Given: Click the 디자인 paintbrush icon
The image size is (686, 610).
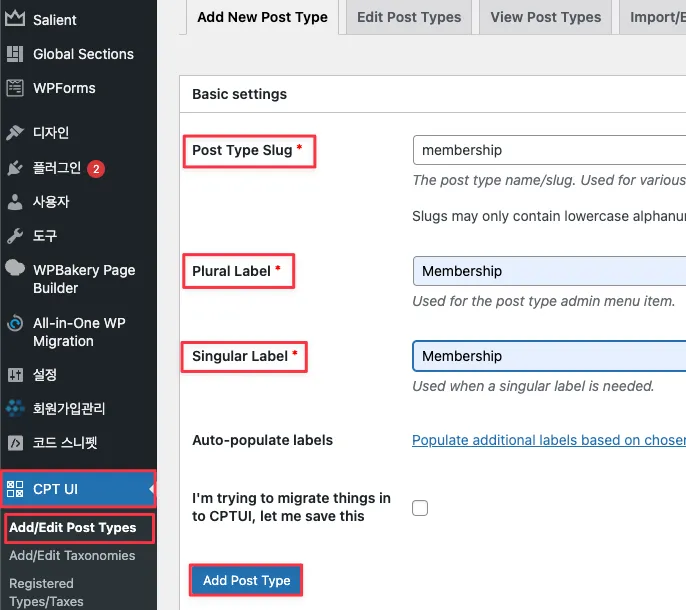Looking at the screenshot, I should tap(15, 133).
